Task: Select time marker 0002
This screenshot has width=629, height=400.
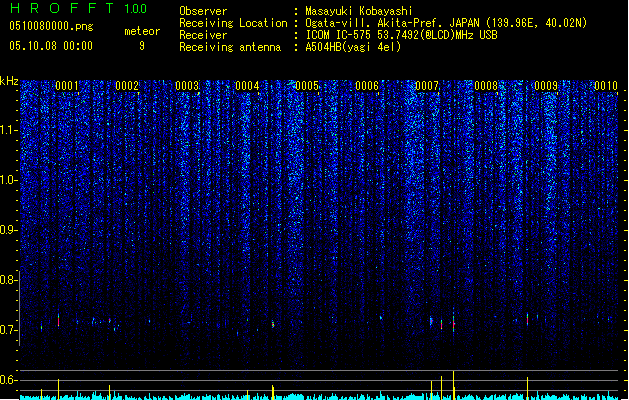Action: (127, 85)
